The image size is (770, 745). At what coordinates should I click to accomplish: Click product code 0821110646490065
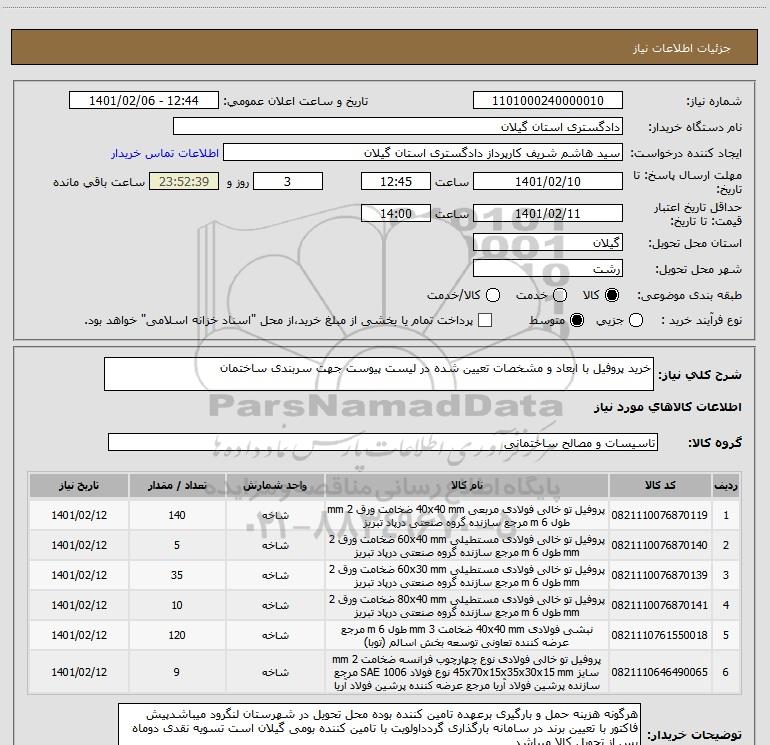(660, 672)
